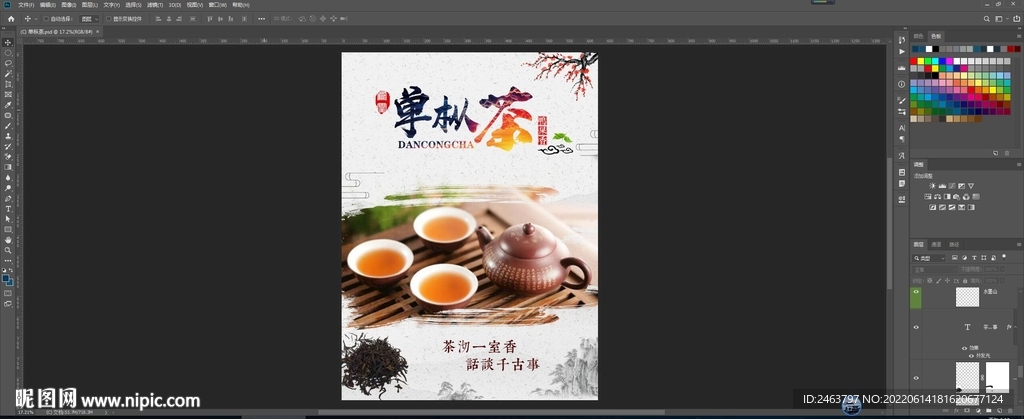Toggle visibility of layer effects (效果)
Viewport: 1024px width, 419px height.
click(964, 348)
